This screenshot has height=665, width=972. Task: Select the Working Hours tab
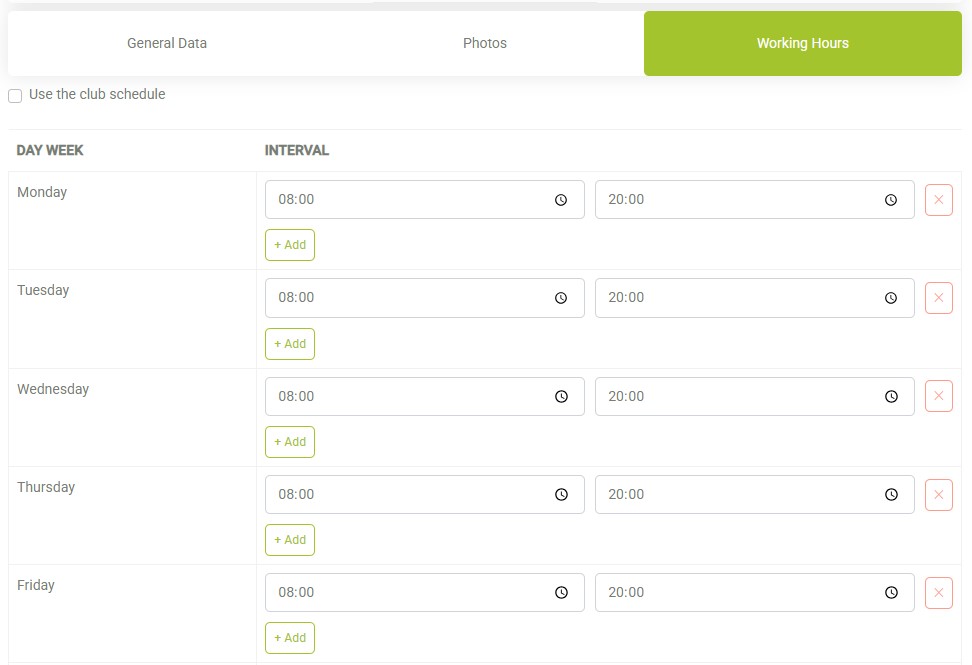802,43
